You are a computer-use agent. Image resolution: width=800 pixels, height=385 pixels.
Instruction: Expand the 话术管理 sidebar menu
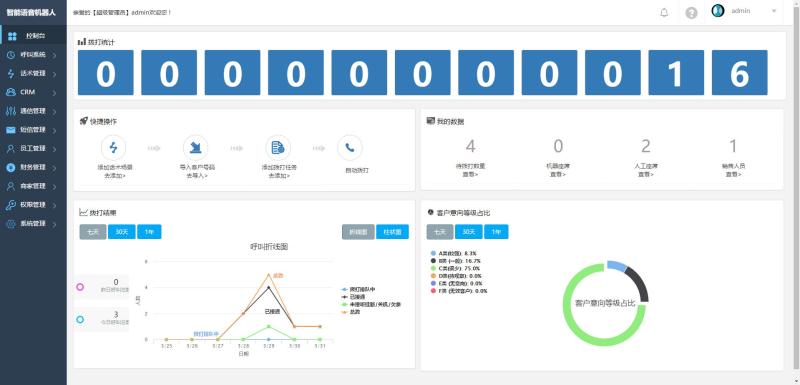(x=34, y=73)
